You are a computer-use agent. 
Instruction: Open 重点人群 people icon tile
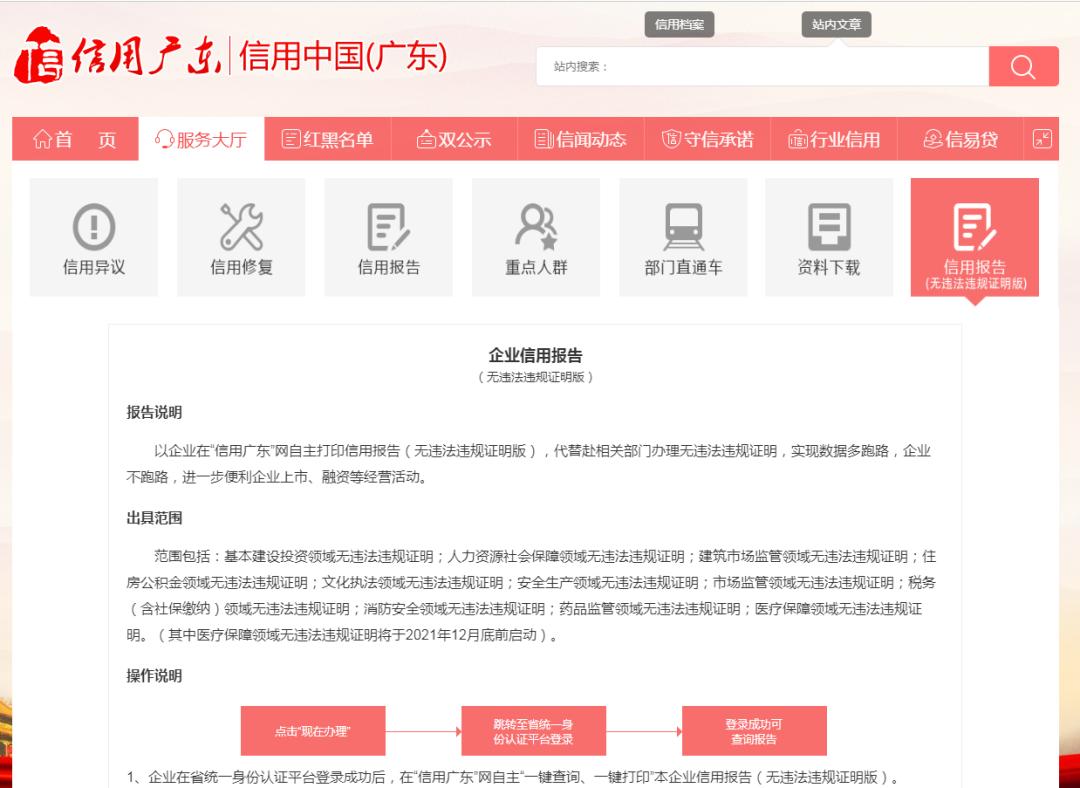point(536,237)
